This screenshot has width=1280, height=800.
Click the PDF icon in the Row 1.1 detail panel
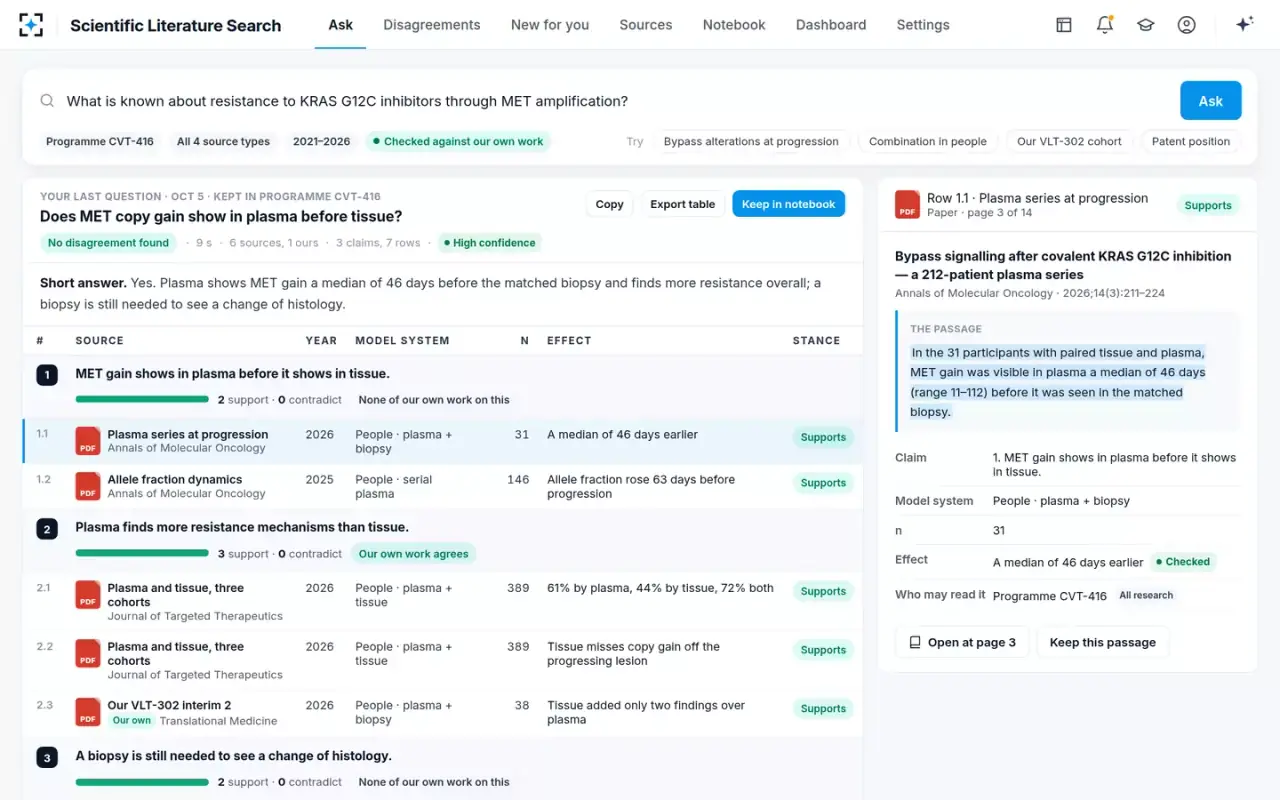pyautogui.click(x=907, y=205)
